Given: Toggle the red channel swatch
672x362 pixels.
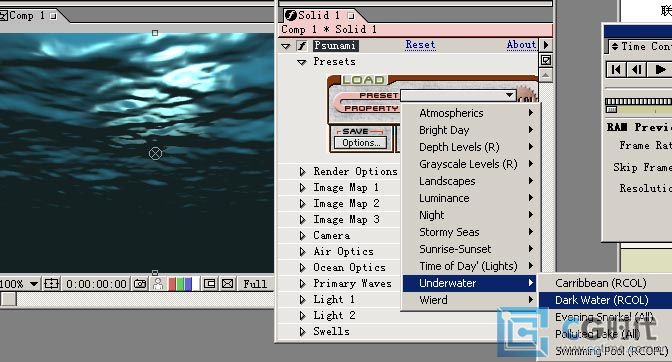Looking at the screenshot, I should pos(172,284).
